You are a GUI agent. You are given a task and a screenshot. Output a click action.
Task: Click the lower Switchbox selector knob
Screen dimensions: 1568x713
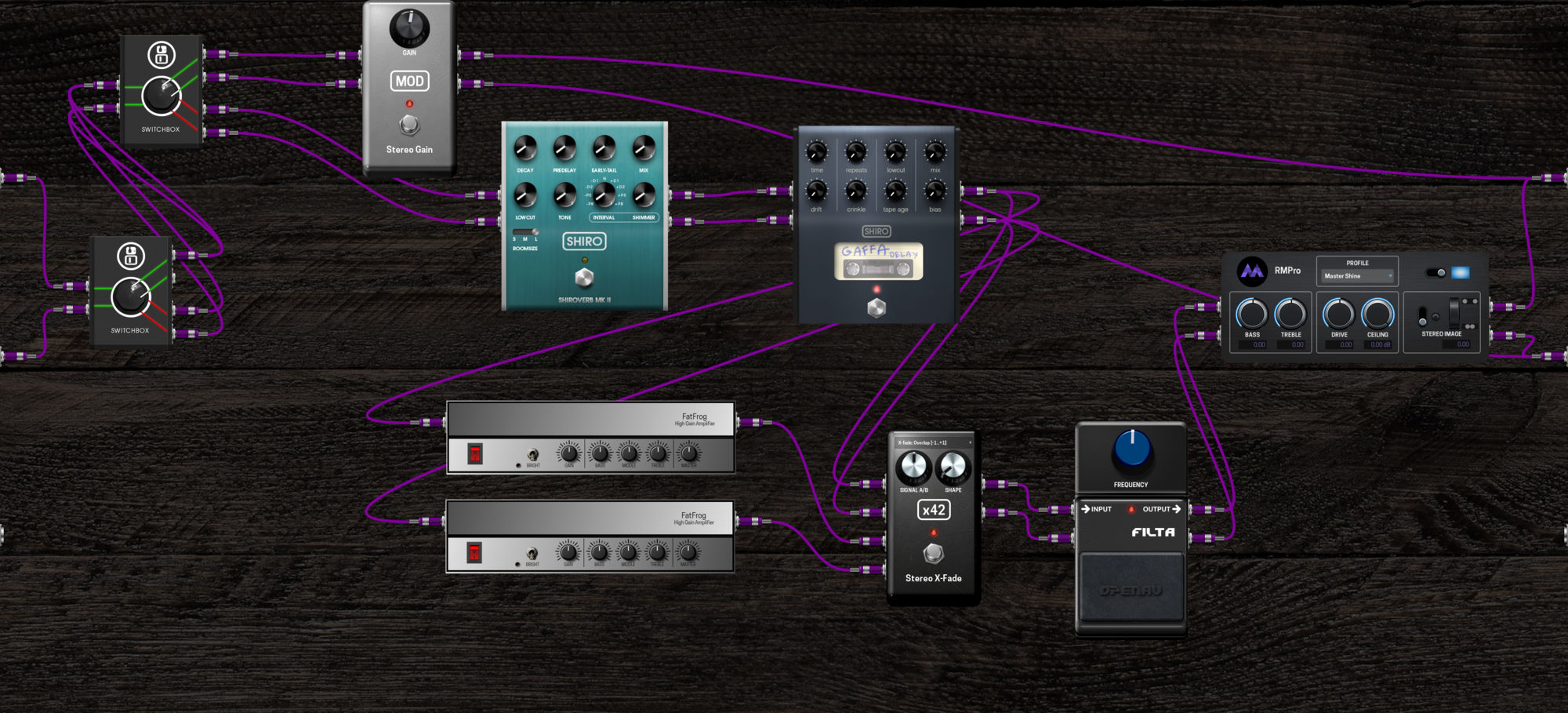click(x=131, y=296)
